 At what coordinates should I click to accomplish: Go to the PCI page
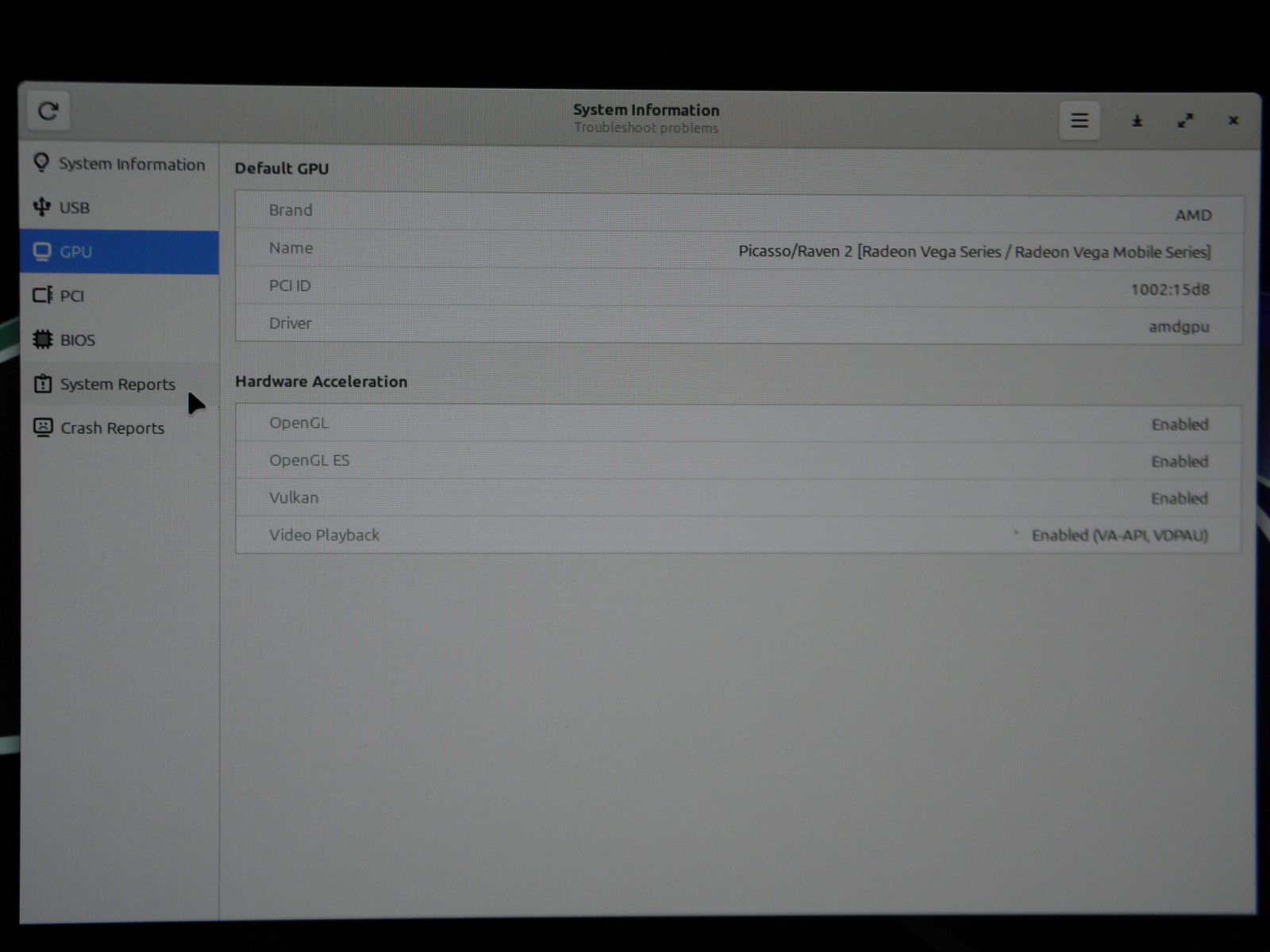click(x=119, y=296)
